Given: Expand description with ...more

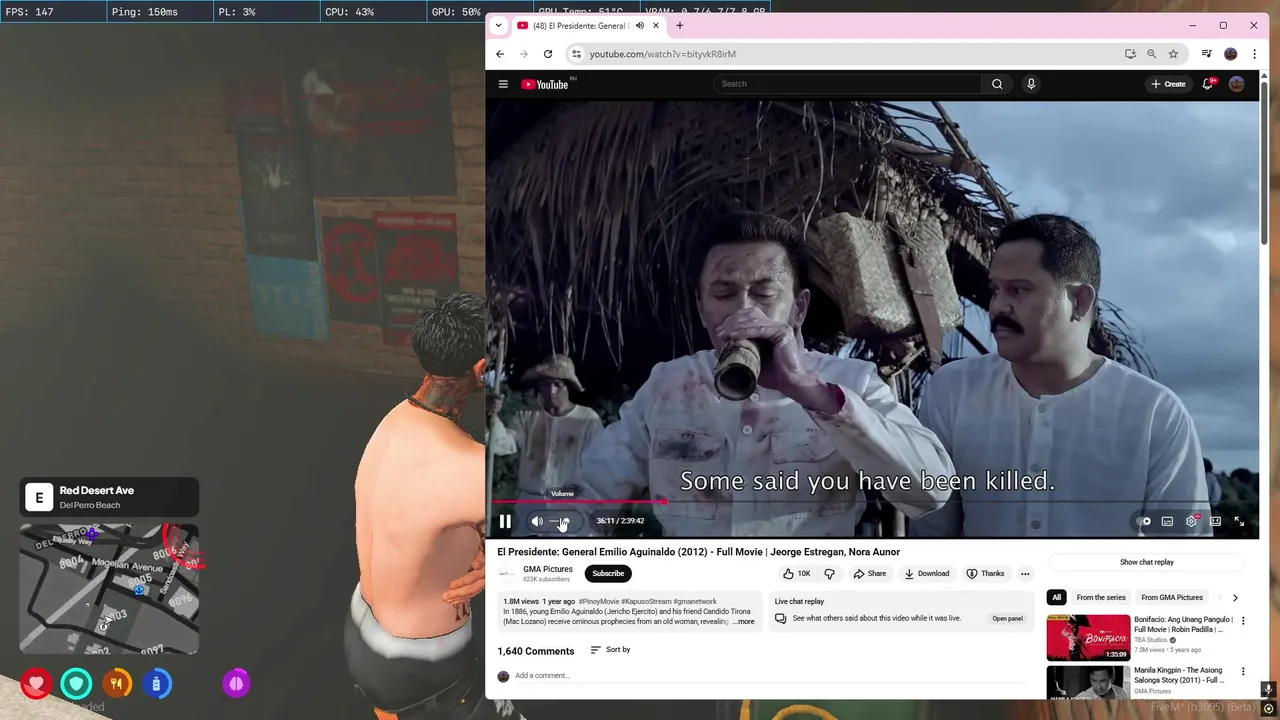Looking at the screenshot, I should pyautogui.click(x=744, y=622).
